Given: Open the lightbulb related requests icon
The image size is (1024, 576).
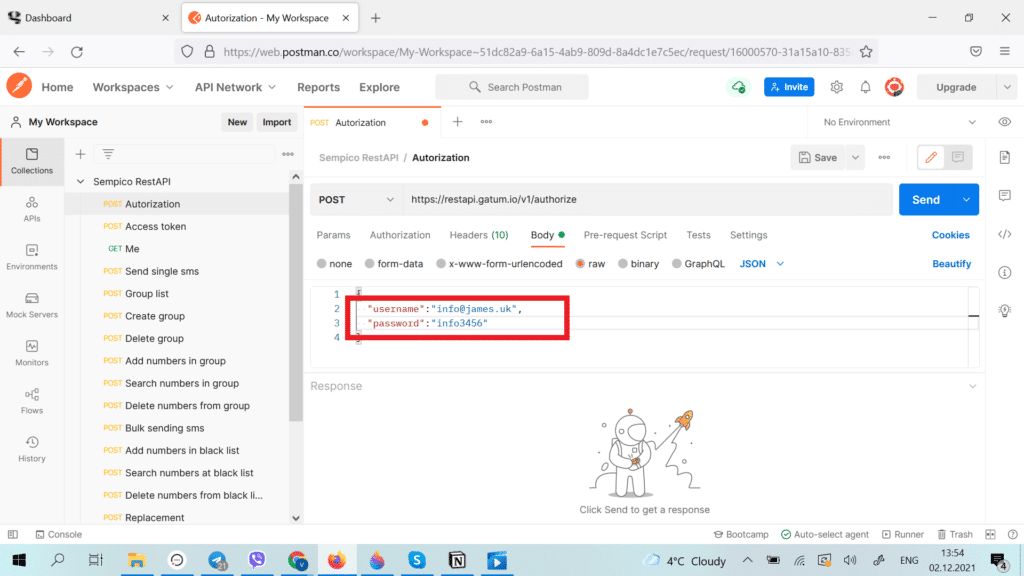Looking at the screenshot, I should pyautogui.click(x=1004, y=310).
